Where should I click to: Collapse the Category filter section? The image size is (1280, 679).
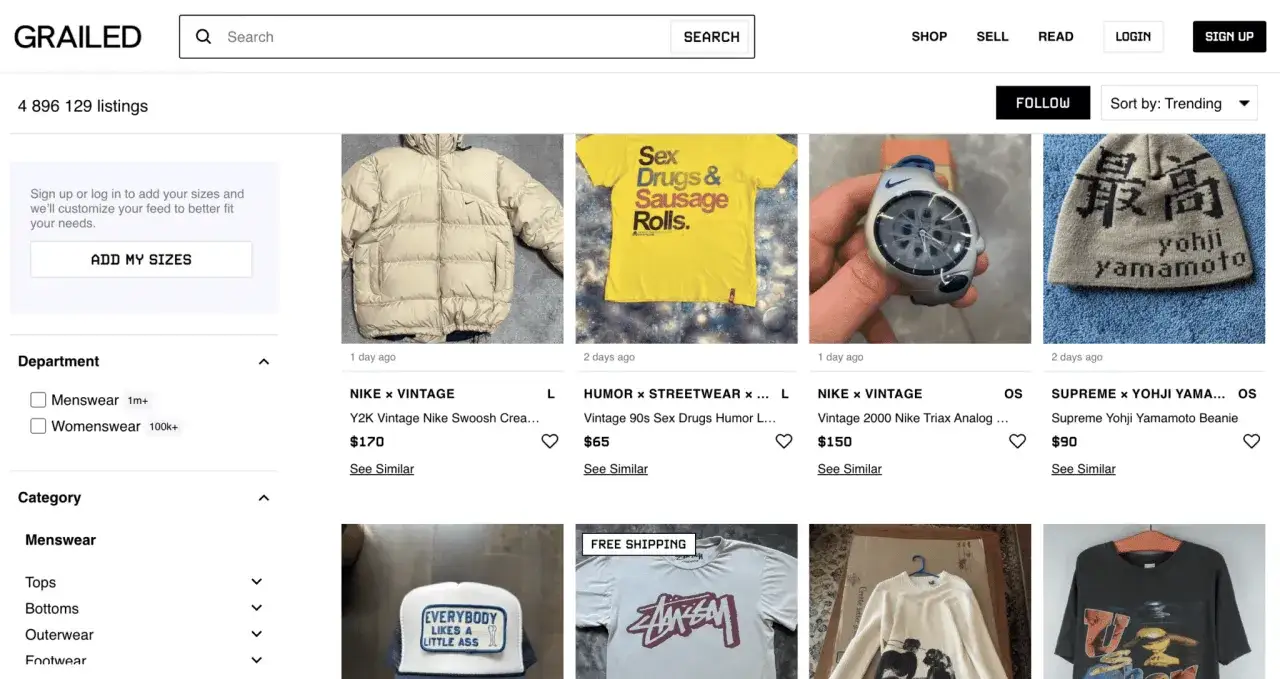point(264,498)
